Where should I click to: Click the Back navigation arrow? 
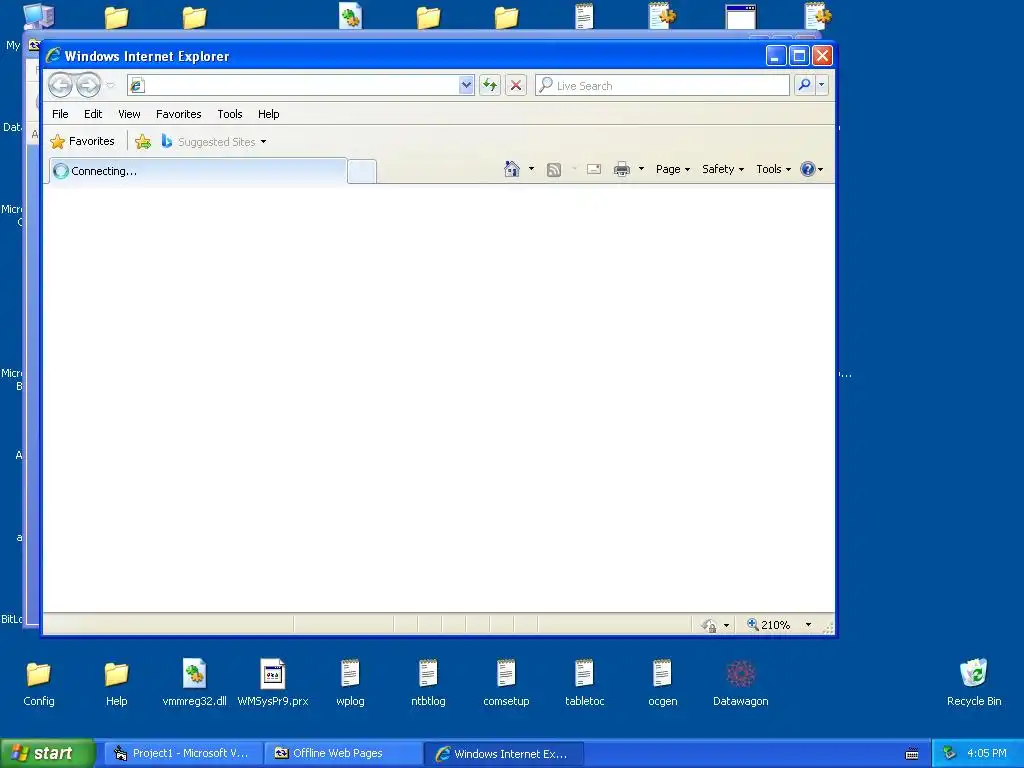tap(60, 85)
